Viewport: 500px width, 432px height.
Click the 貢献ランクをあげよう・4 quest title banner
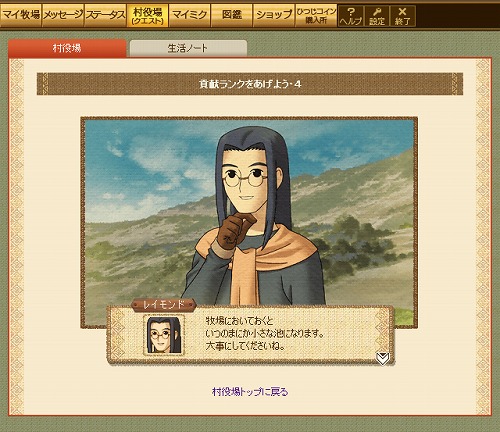(x=250, y=84)
